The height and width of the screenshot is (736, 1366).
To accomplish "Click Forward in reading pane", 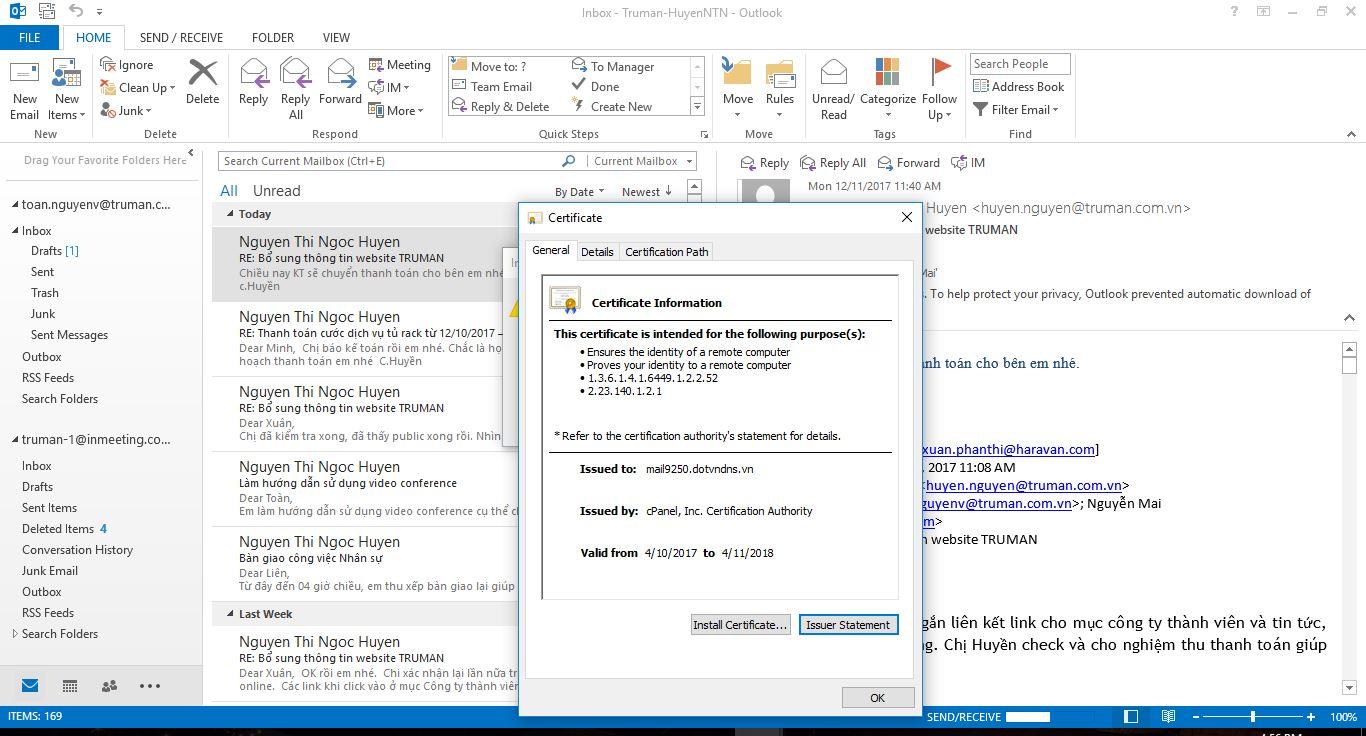I will [x=908, y=163].
